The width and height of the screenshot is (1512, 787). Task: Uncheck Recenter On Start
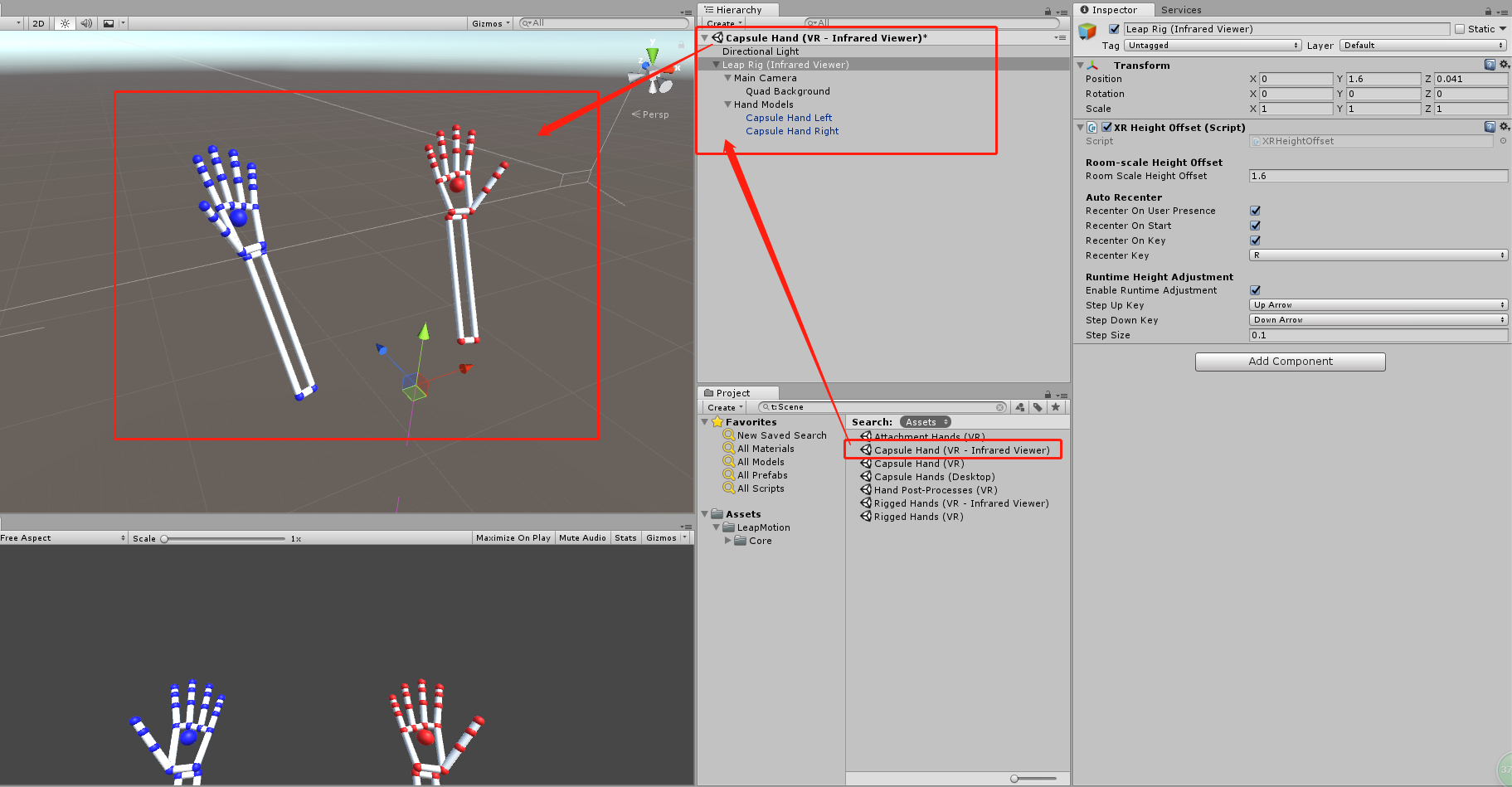click(1255, 225)
